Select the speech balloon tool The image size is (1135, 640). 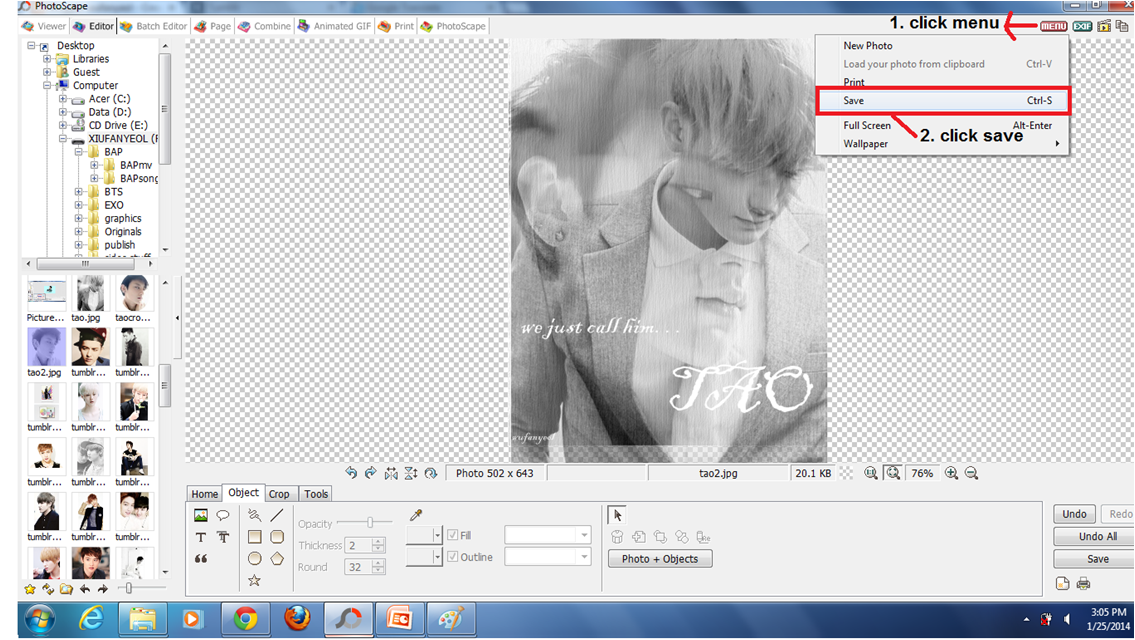point(223,515)
